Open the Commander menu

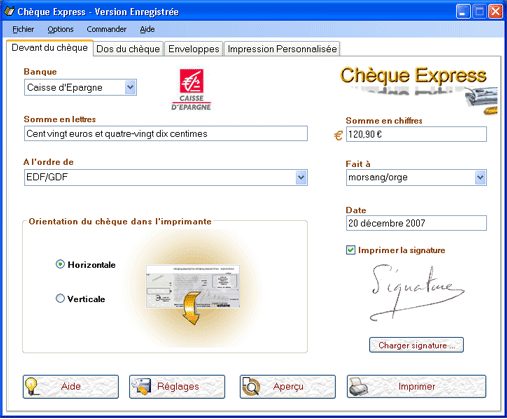click(x=106, y=29)
